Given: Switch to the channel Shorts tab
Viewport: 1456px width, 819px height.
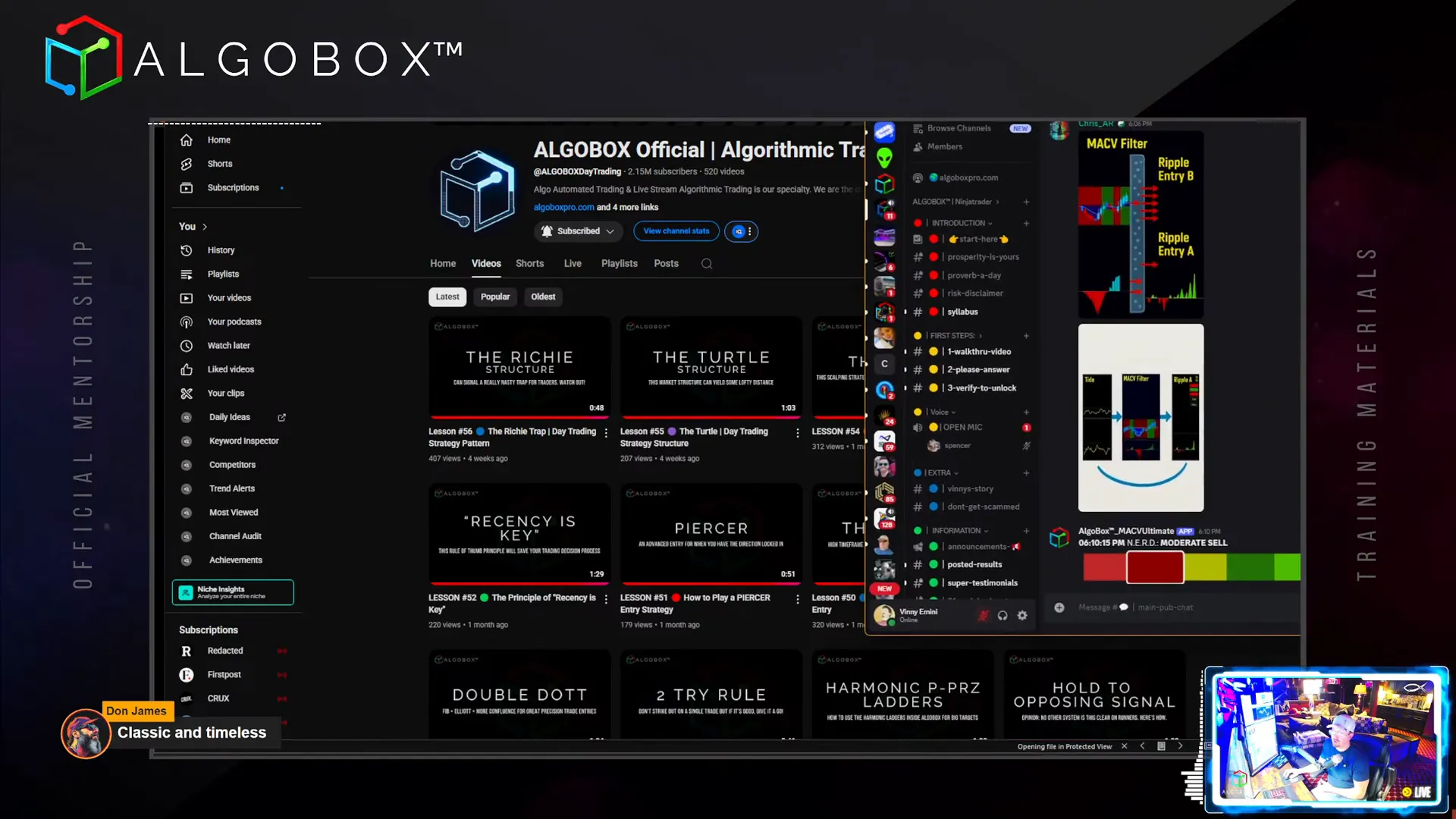Looking at the screenshot, I should tap(529, 264).
